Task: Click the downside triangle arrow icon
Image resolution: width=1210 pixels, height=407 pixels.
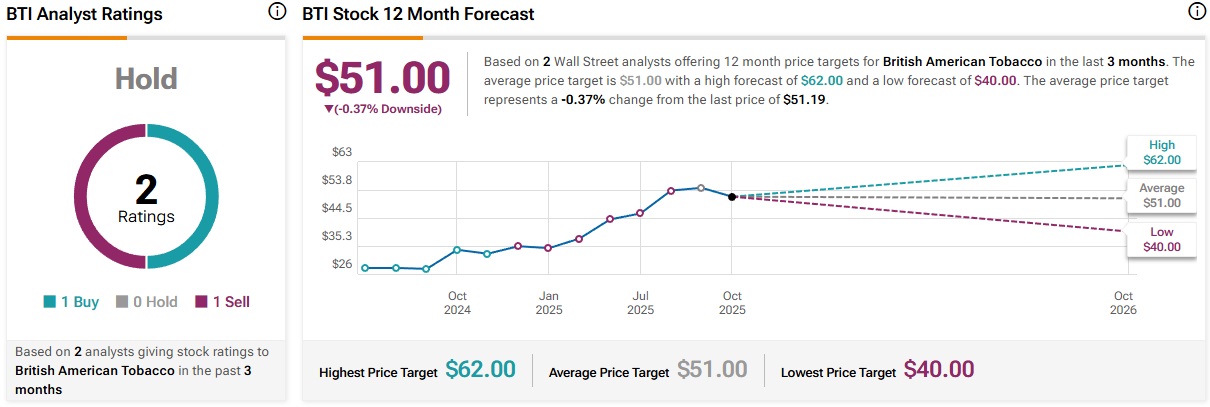Action: [x=329, y=109]
